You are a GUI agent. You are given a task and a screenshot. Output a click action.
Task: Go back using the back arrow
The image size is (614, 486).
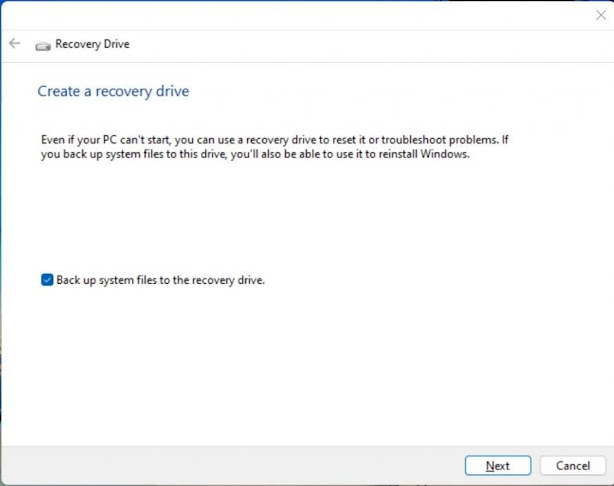(x=15, y=43)
